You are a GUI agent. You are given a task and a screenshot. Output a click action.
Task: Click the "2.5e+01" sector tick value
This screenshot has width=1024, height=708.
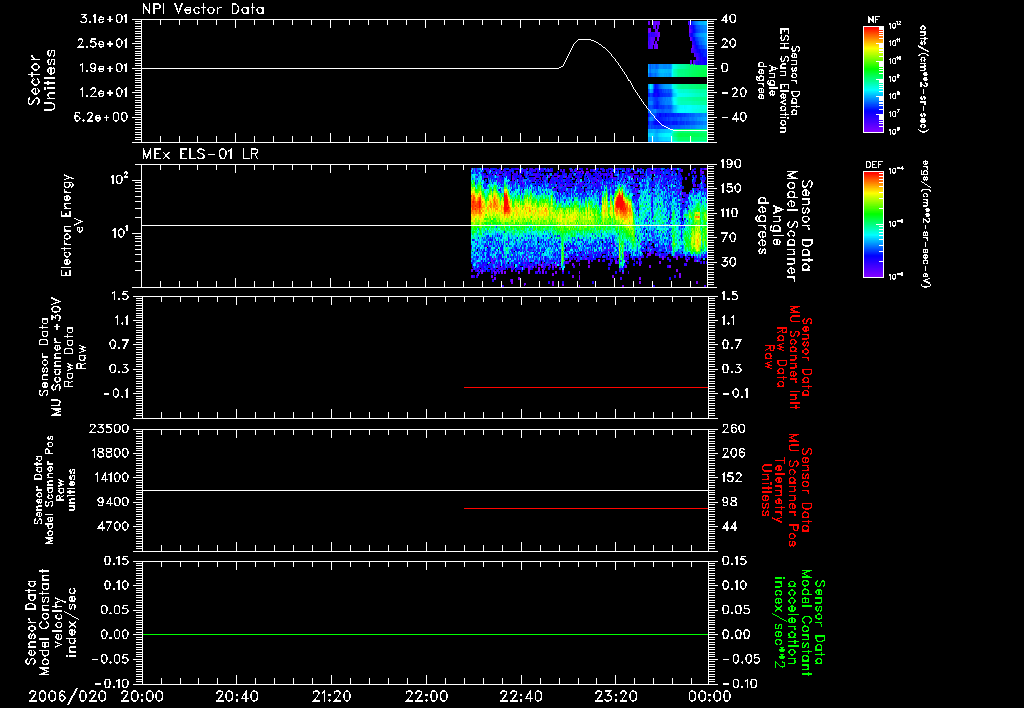[x=104, y=43]
